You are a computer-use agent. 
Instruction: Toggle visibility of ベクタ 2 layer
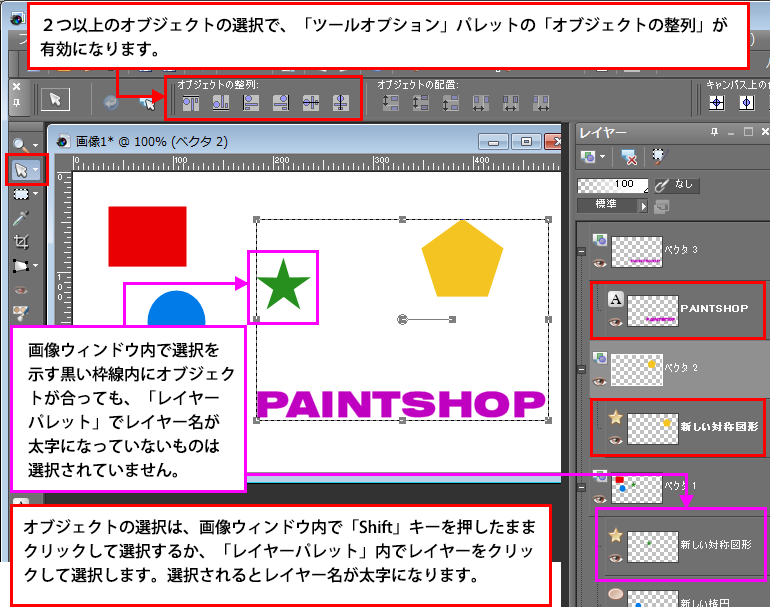pos(599,381)
